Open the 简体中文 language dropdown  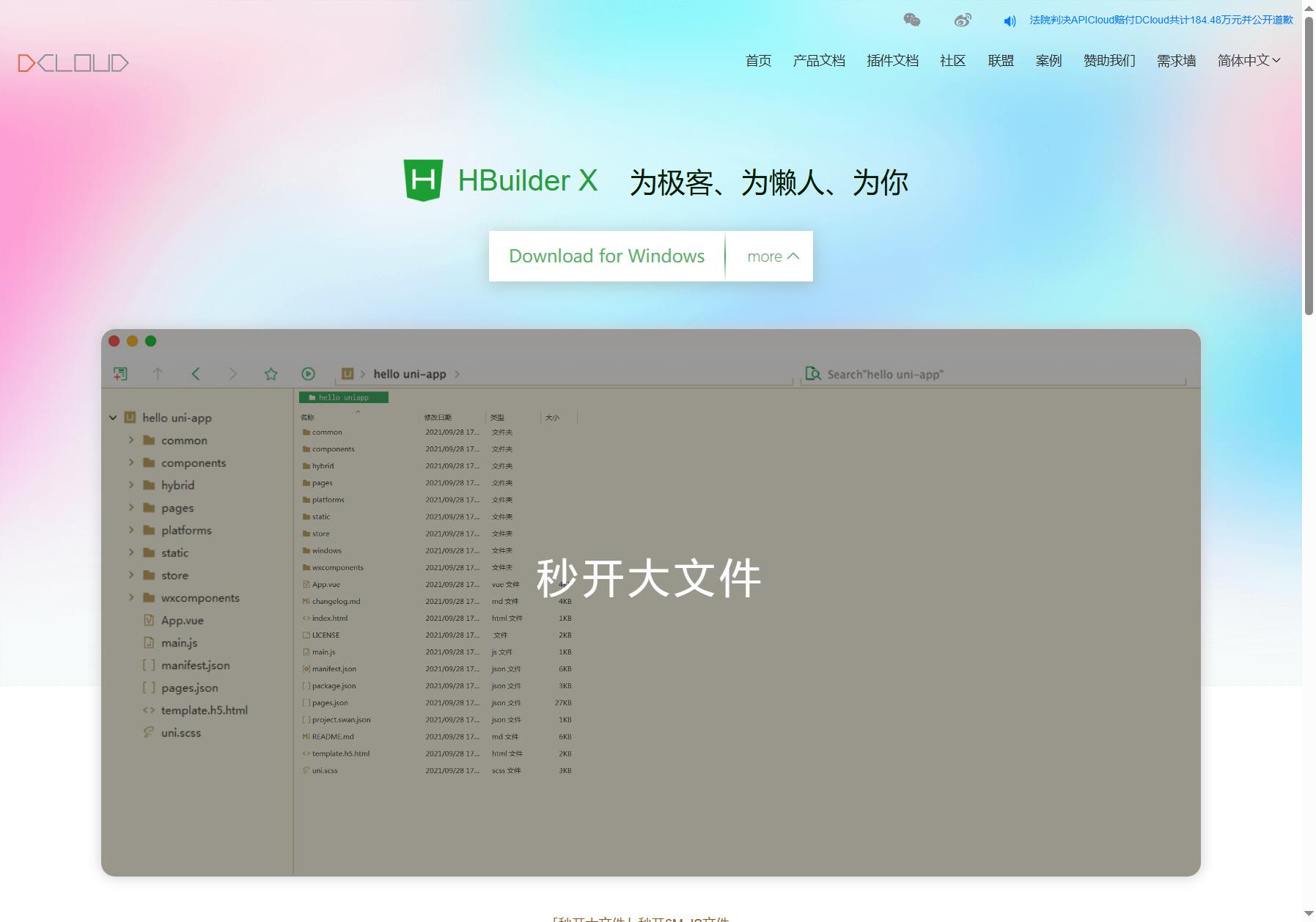[x=1249, y=61]
